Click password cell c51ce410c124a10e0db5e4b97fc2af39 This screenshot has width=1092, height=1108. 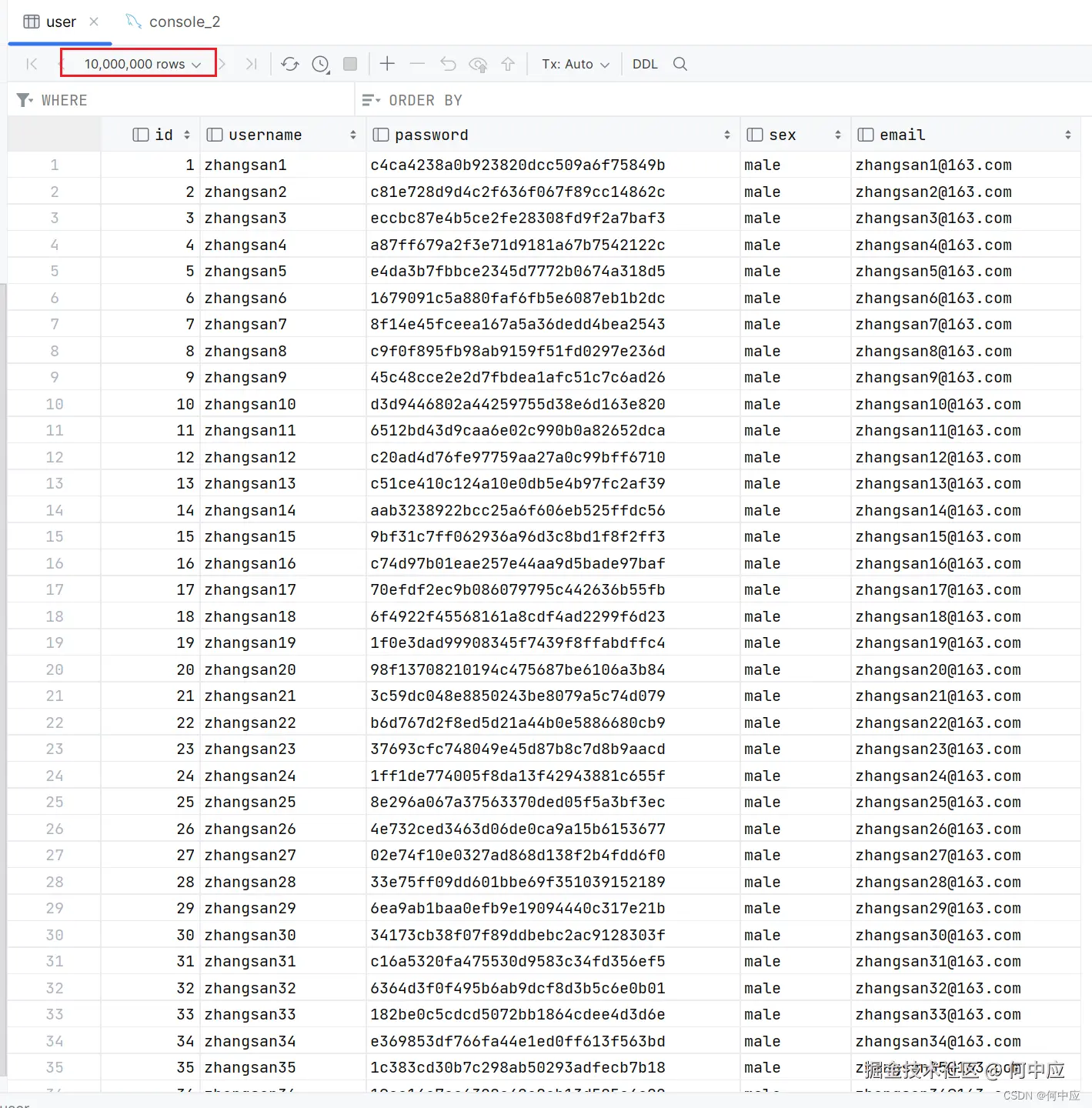click(x=553, y=483)
